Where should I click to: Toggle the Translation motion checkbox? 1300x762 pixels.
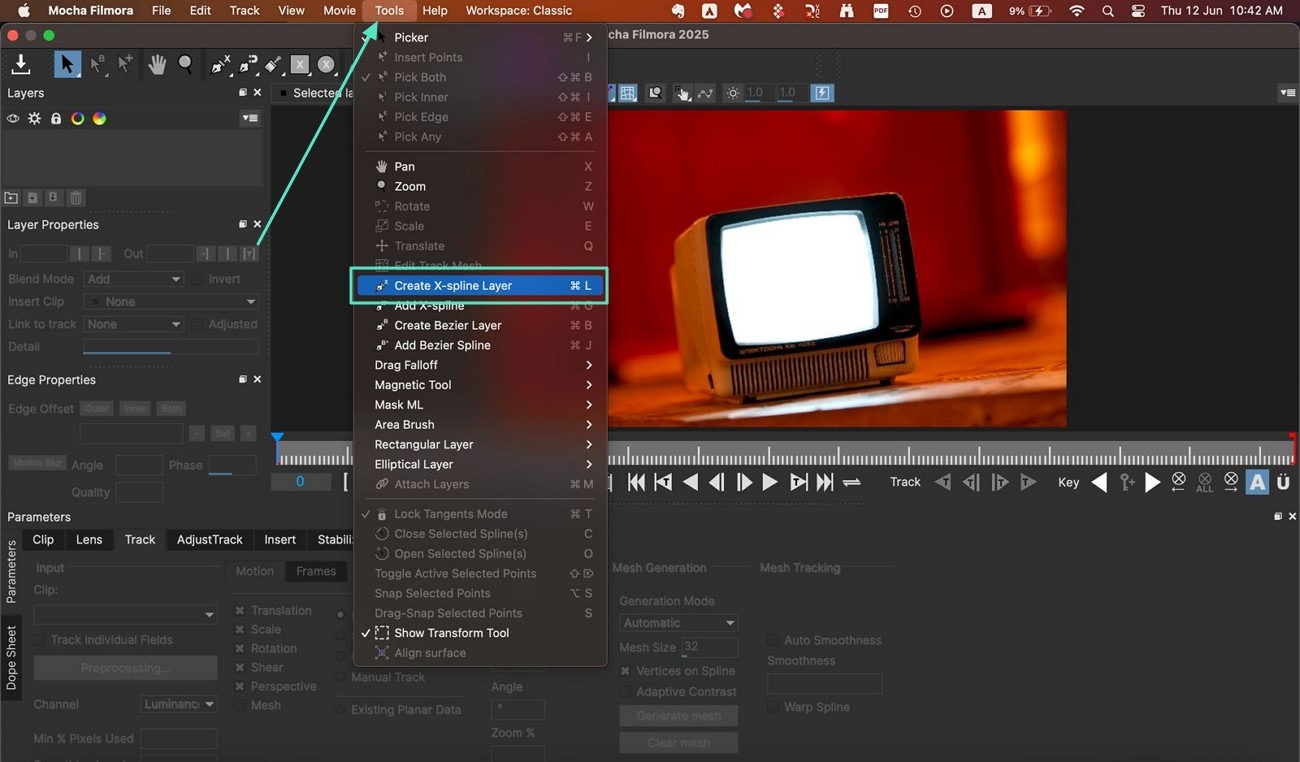240,611
